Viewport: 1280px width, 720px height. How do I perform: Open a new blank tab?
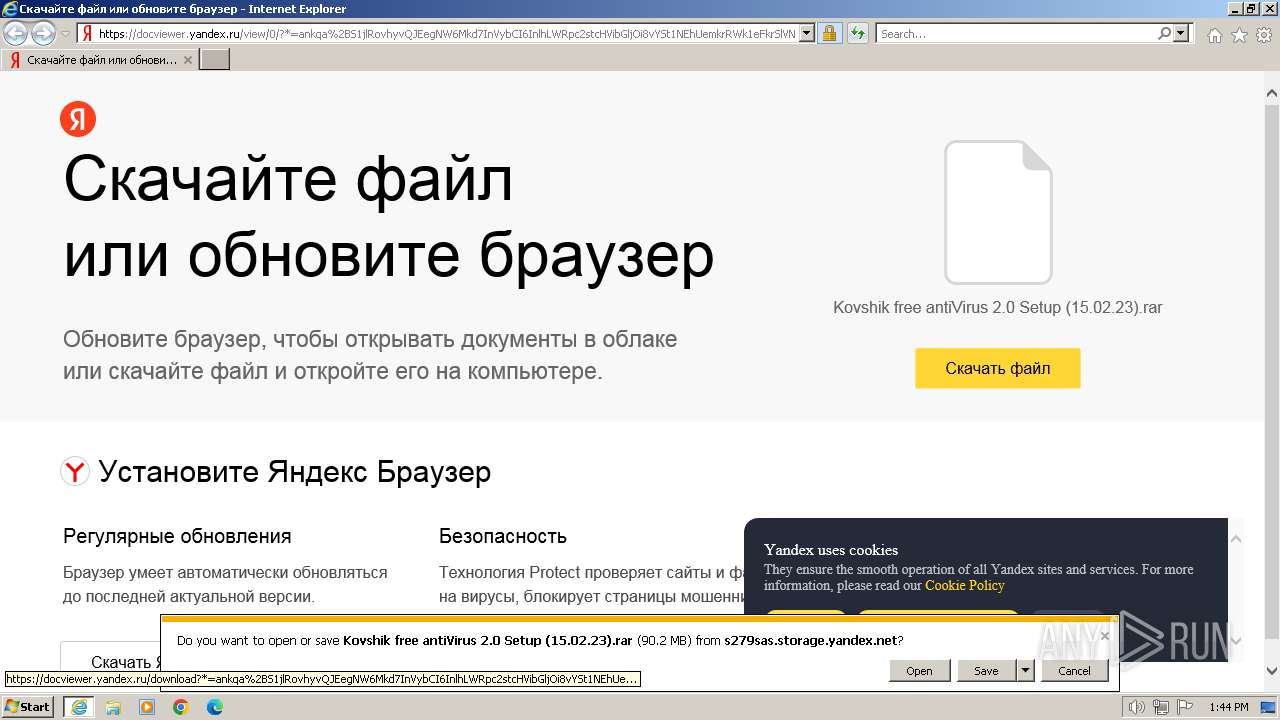click(215, 60)
